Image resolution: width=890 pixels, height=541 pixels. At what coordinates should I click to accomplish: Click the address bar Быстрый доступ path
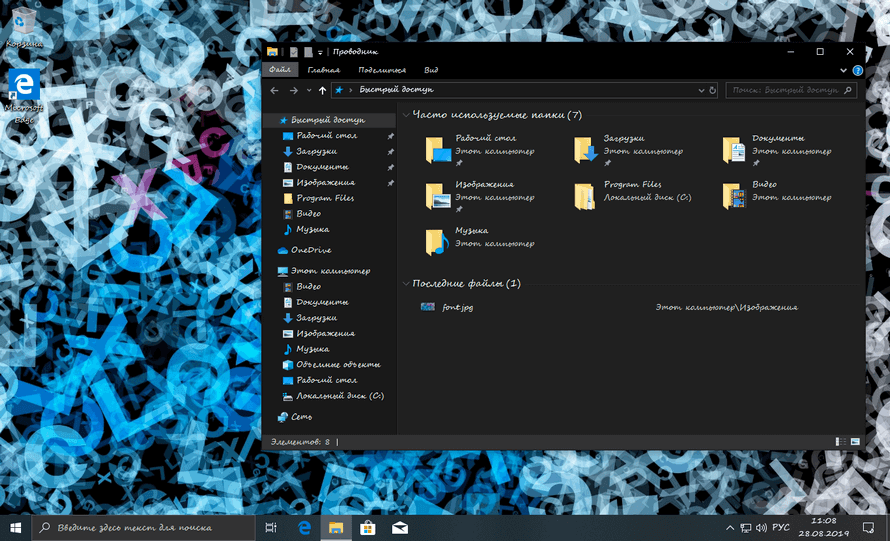coord(396,90)
